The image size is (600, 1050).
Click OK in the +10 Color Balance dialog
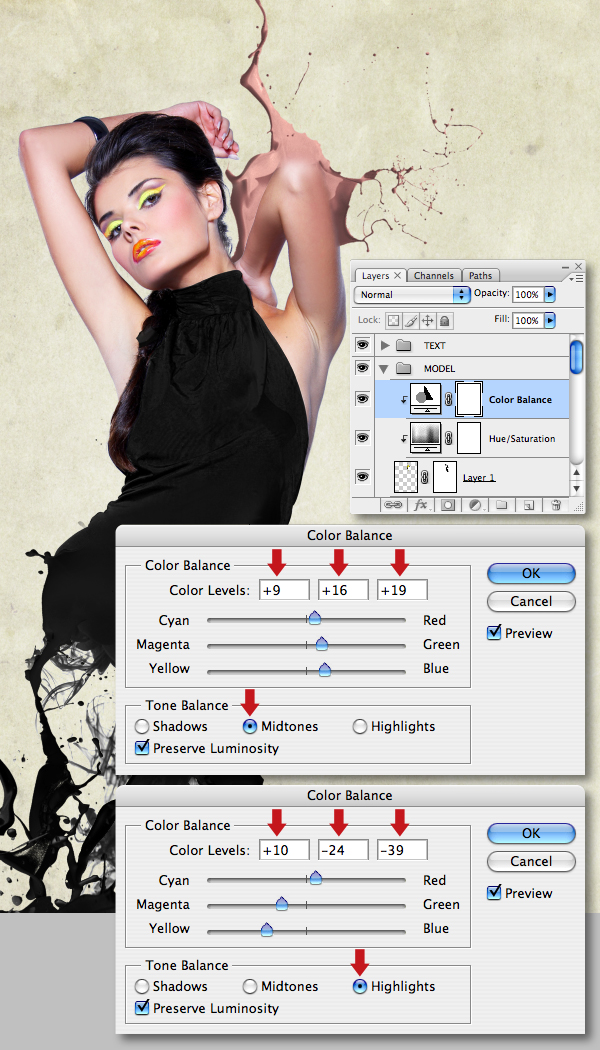[531, 833]
